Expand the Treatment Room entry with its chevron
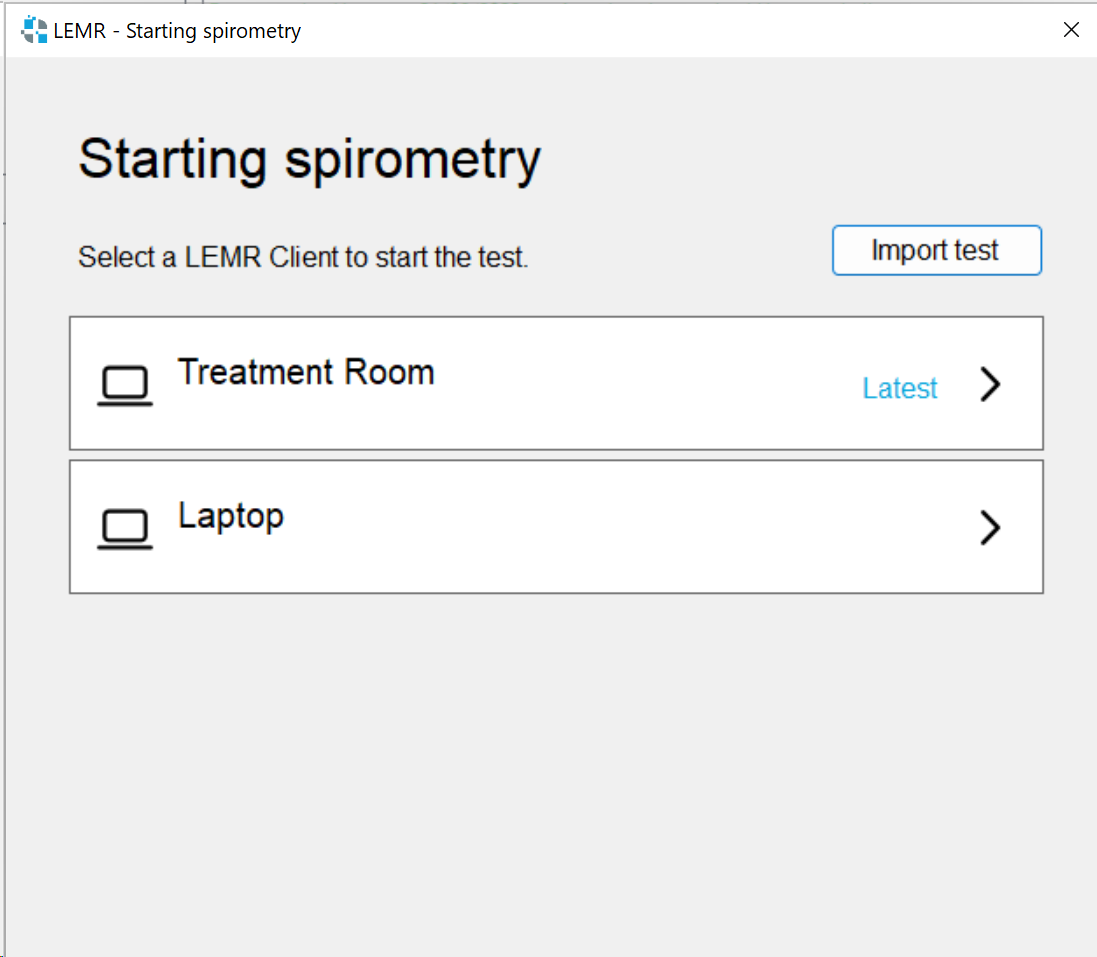Viewport: 1097px width, 957px height. 989,383
